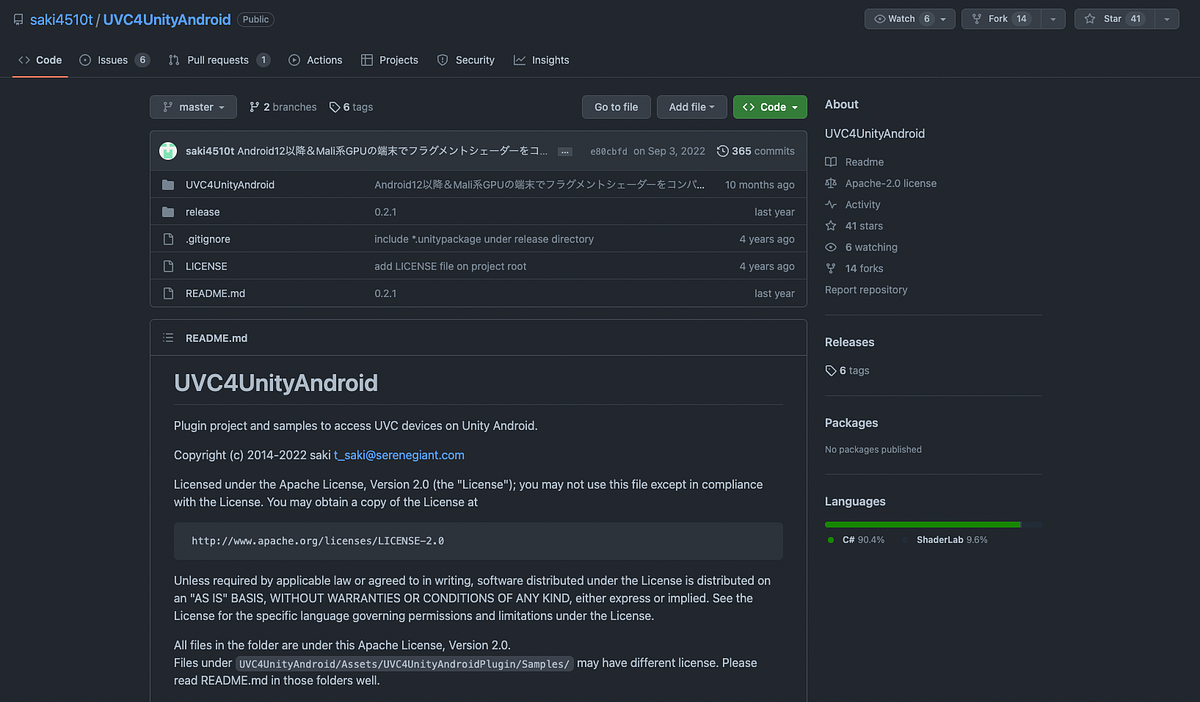
Task: Open the Security tab
Action: (x=466, y=60)
